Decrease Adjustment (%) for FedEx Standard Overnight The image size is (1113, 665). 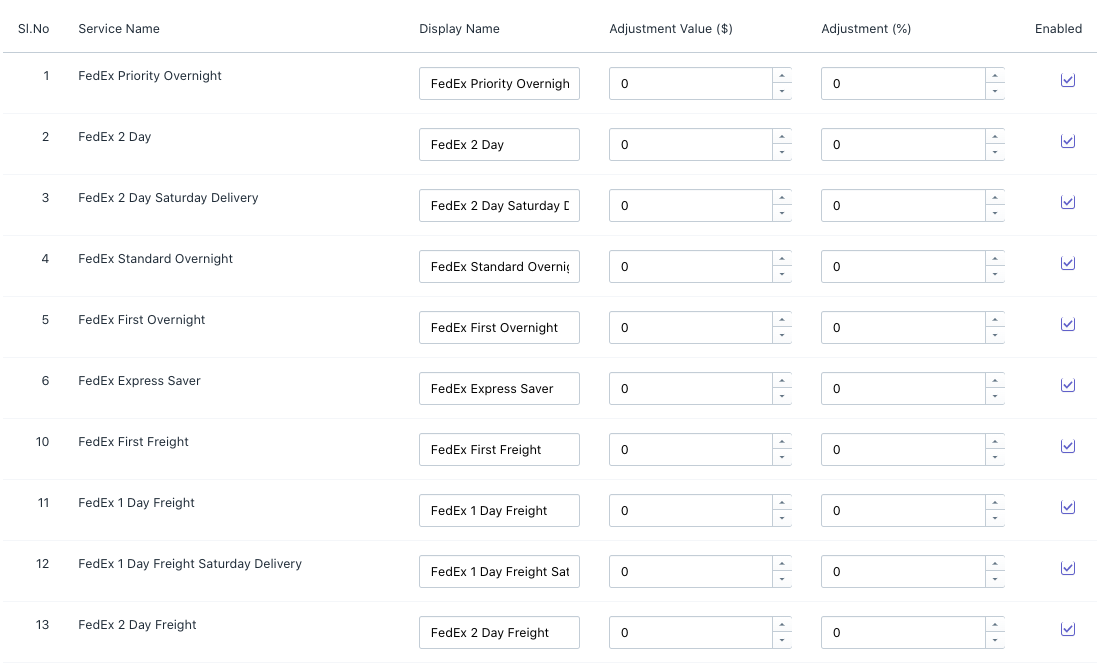994,275
